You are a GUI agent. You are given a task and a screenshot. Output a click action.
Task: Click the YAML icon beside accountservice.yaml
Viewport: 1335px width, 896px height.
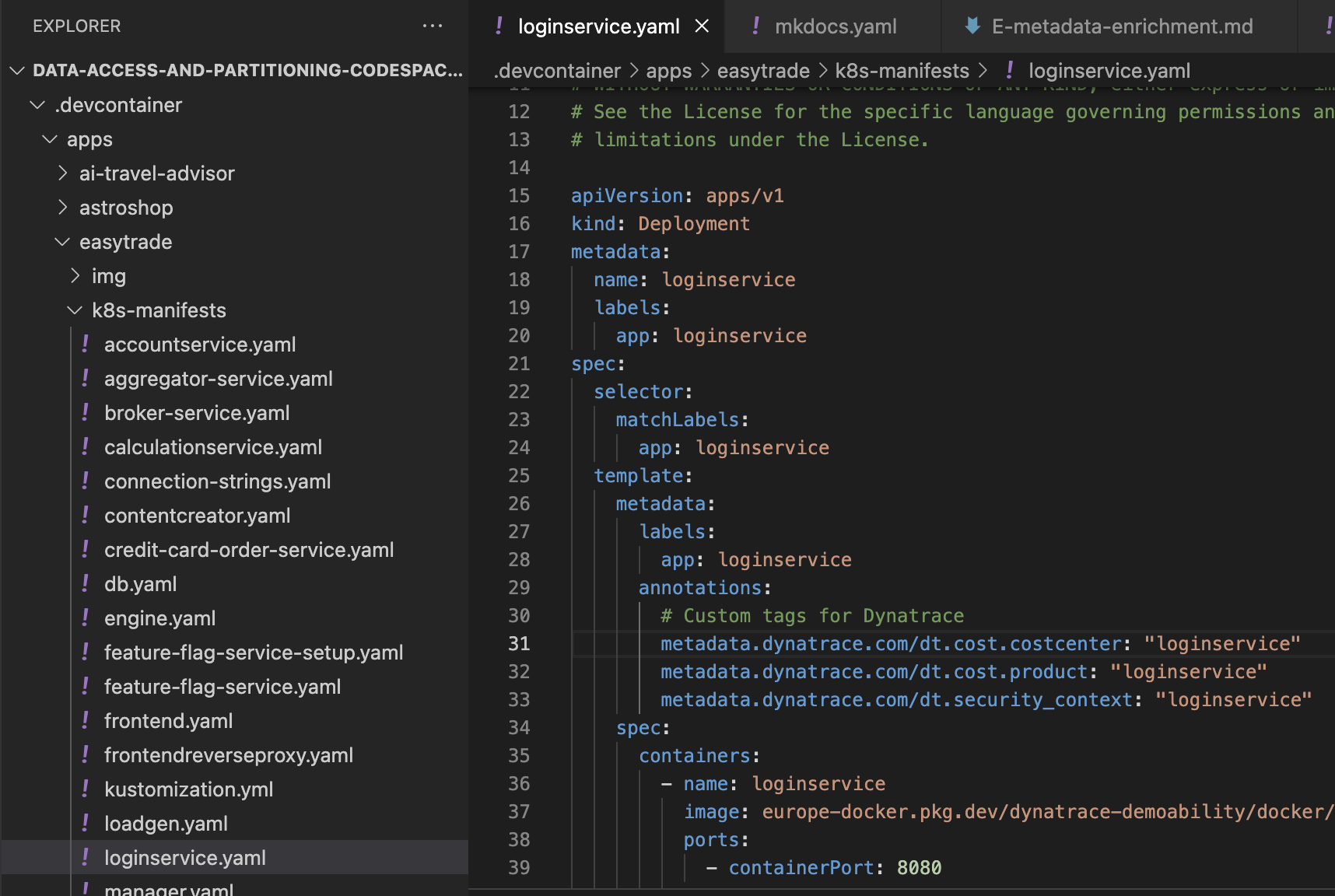(x=86, y=345)
